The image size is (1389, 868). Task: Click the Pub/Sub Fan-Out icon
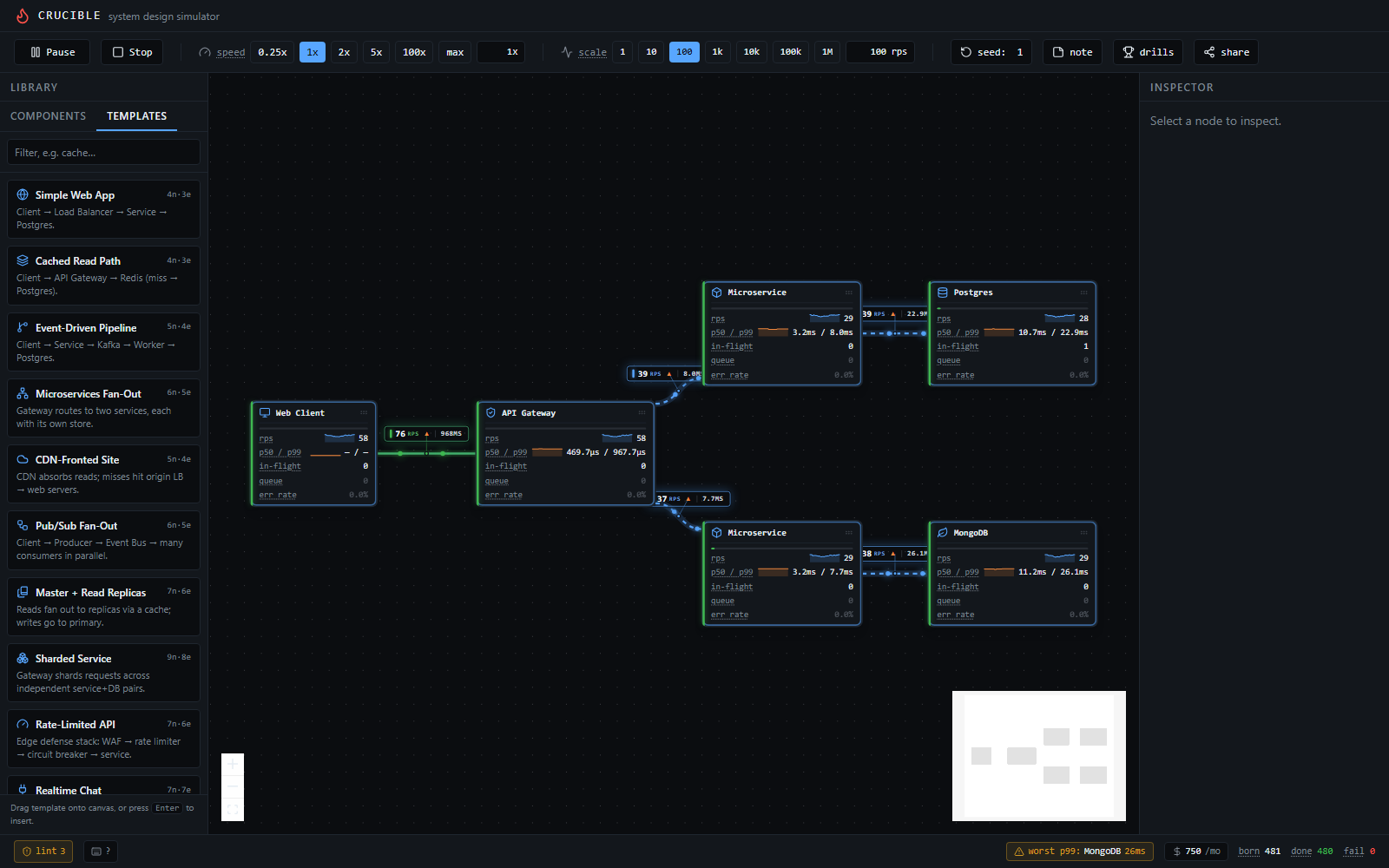(x=23, y=525)
